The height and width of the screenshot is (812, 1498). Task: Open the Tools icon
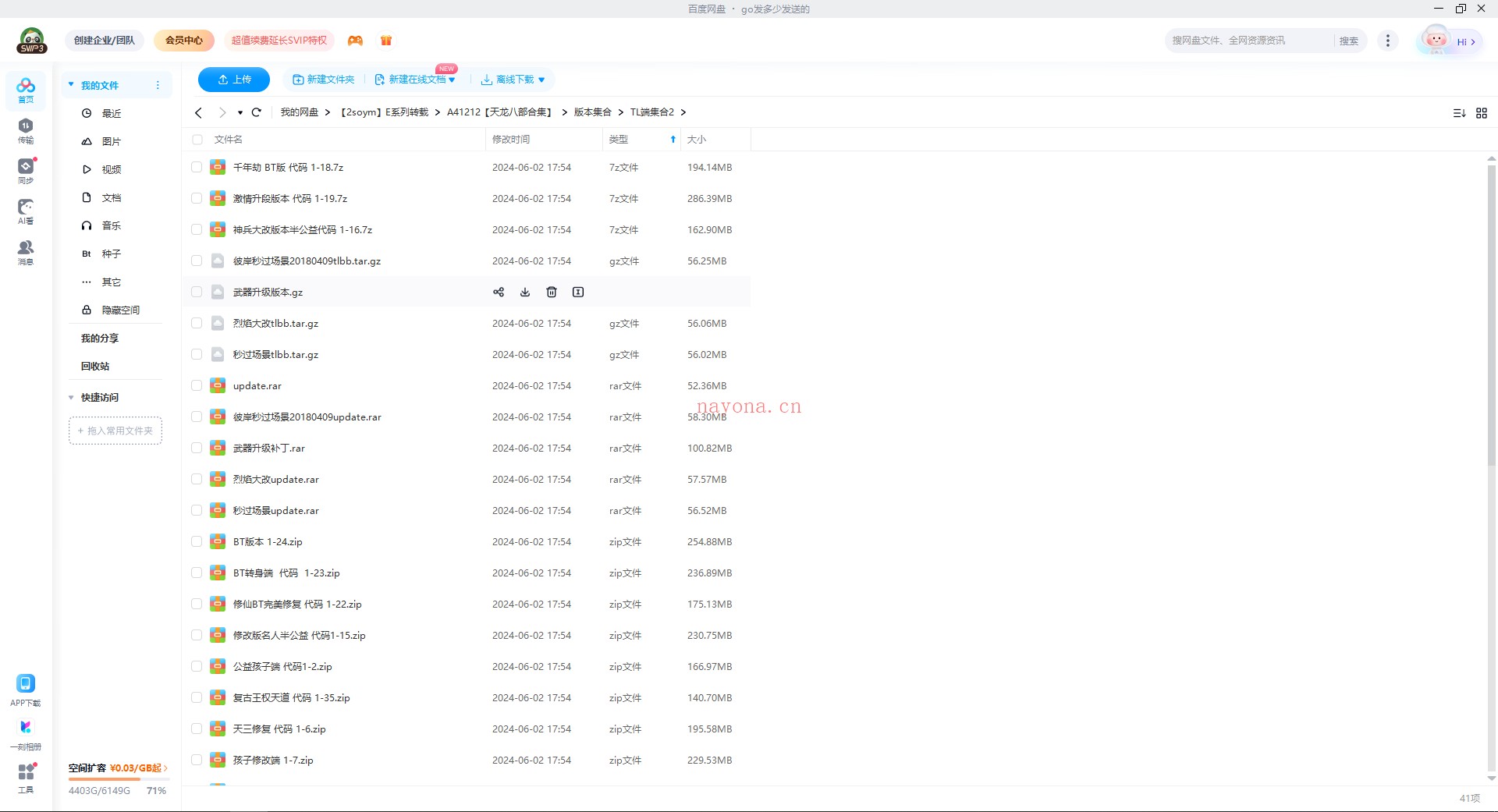[x=26, y=778]
